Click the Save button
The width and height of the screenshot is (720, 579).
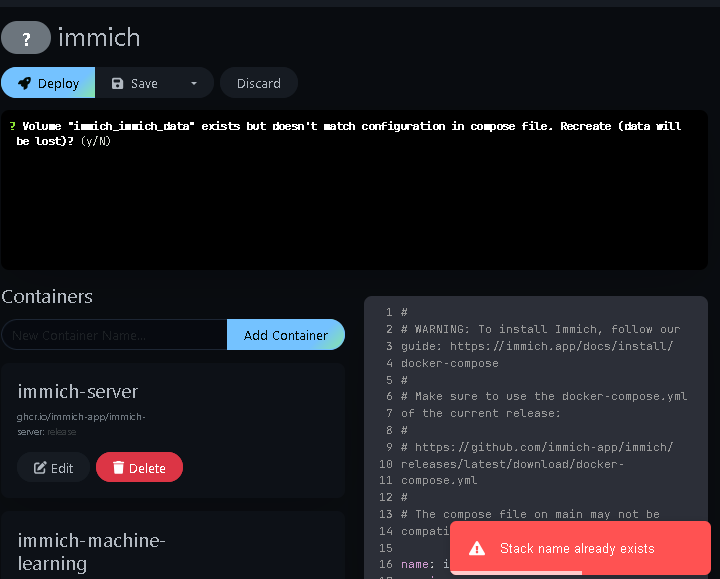click(x=135, y=83)
